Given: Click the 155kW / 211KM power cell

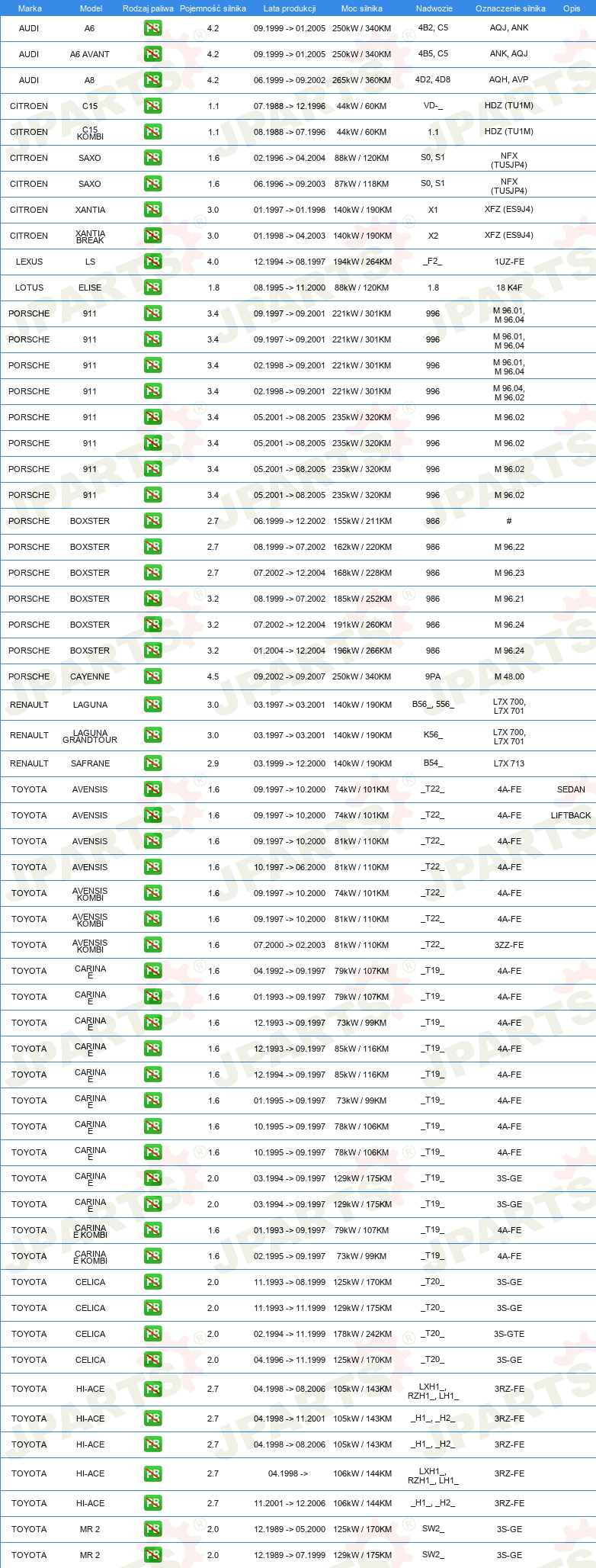Looking at the screenshot, I should (x=362, y=521).
